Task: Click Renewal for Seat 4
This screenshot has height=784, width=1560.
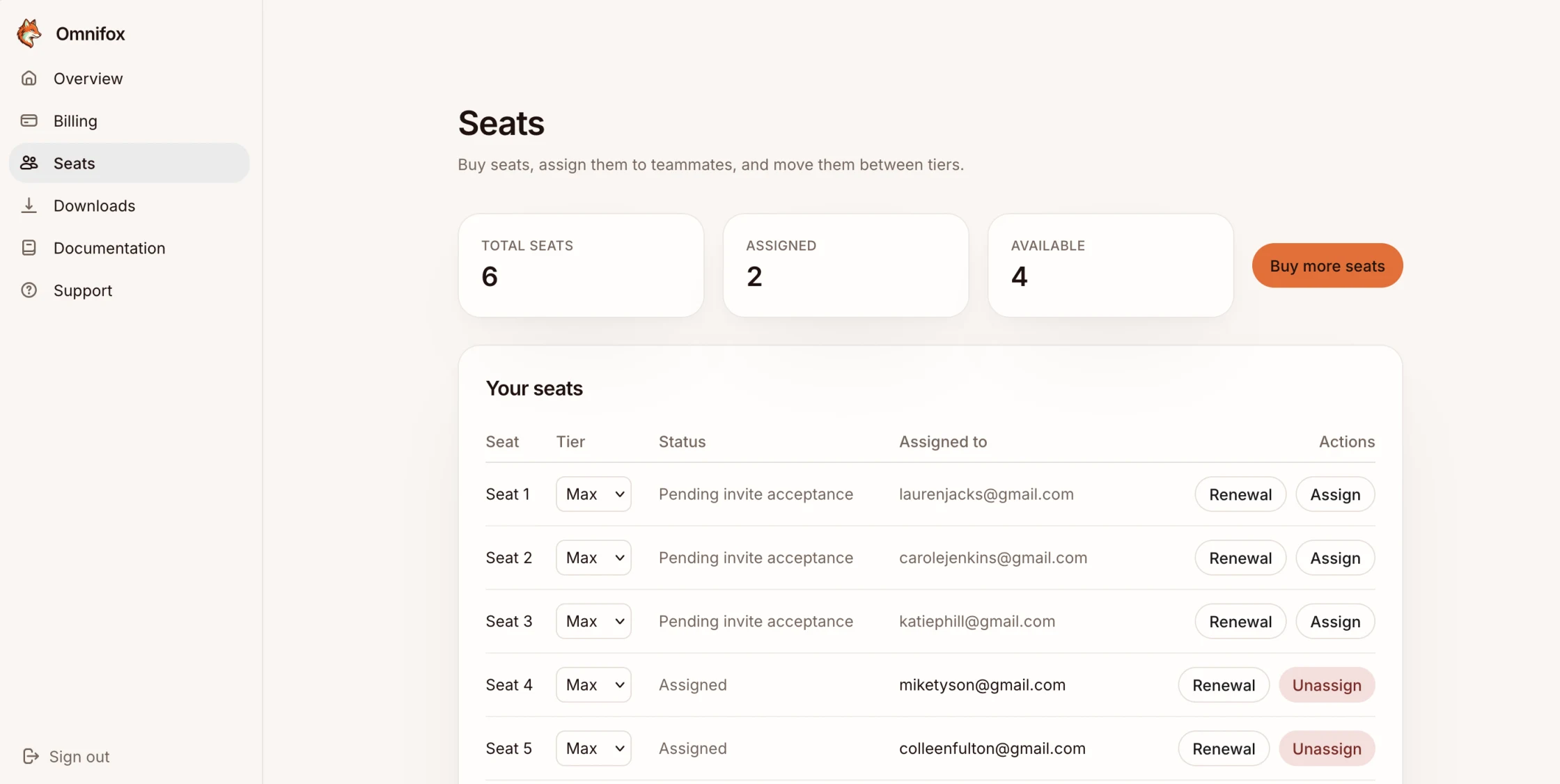Action: (1224, 684)
